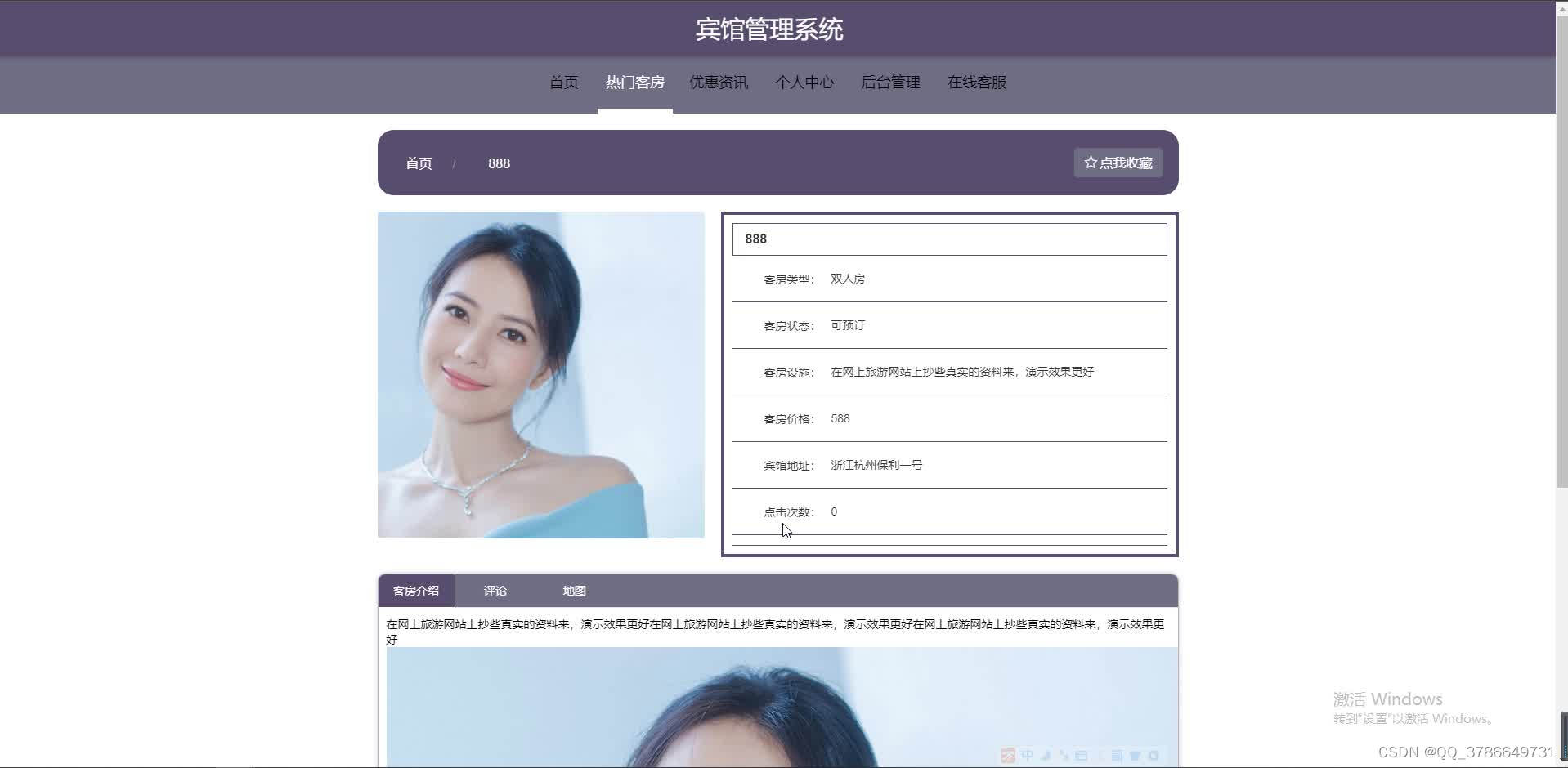The width and height of the screenshot is (1568, 768).
Task: Go to 个人中心 in navigation
Action: [804, 83]
